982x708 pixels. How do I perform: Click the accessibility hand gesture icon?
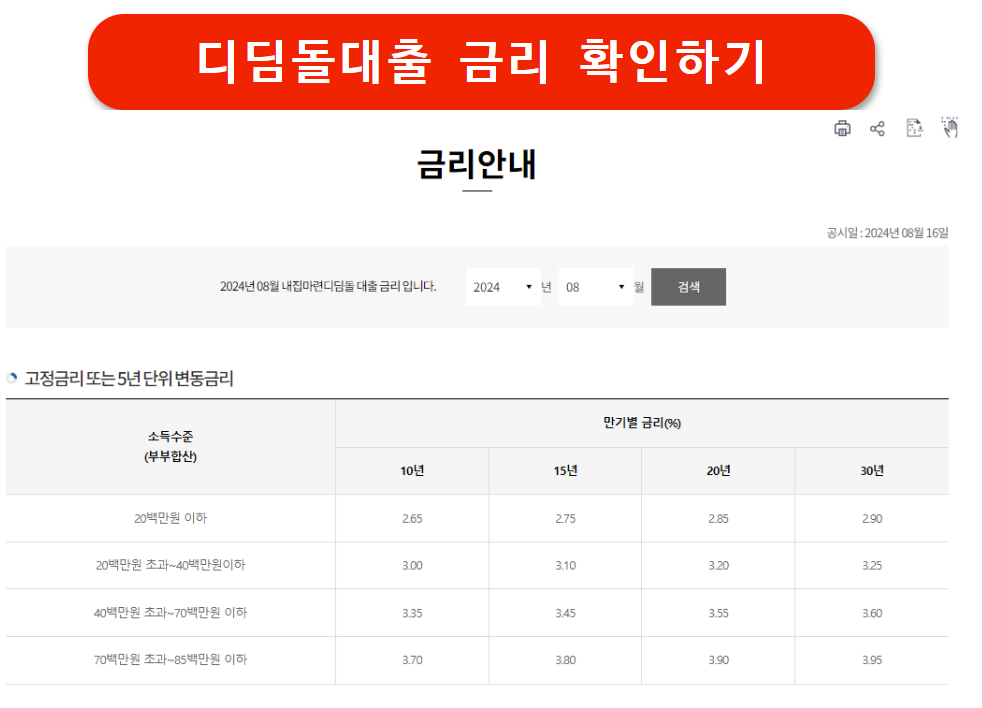coord(949,127)
